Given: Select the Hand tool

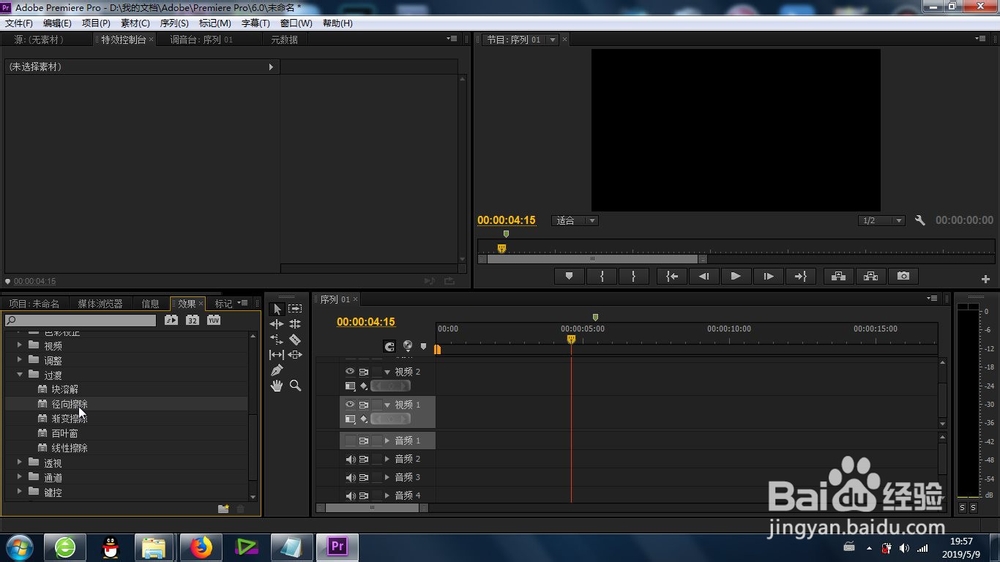Looking at the screenshot, I should [276, 385].
